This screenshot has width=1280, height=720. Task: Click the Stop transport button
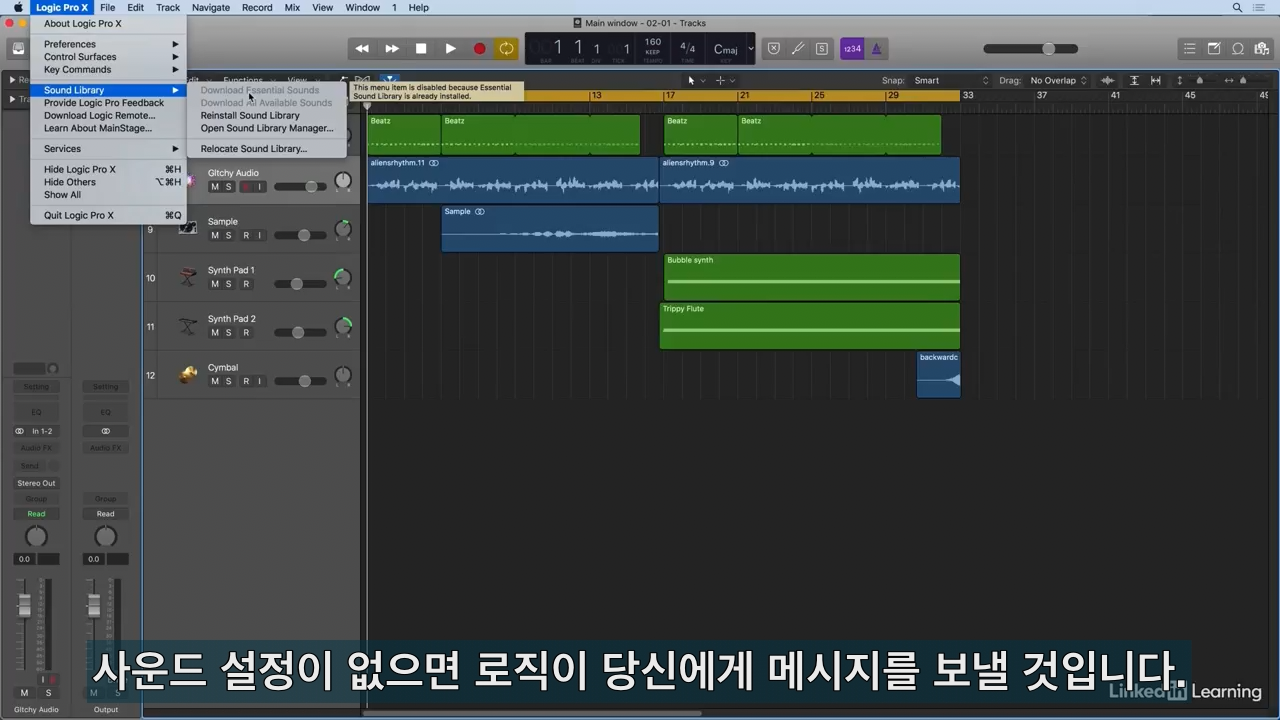click(x=421, y=48)
